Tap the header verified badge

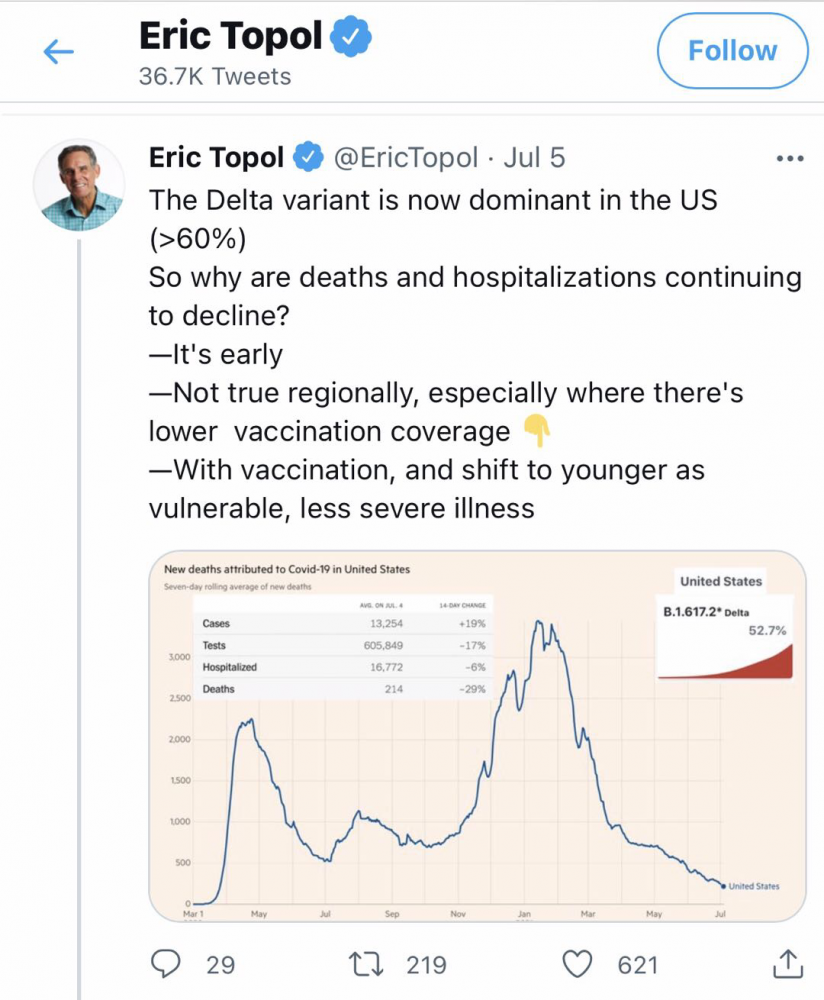[352, 37]
